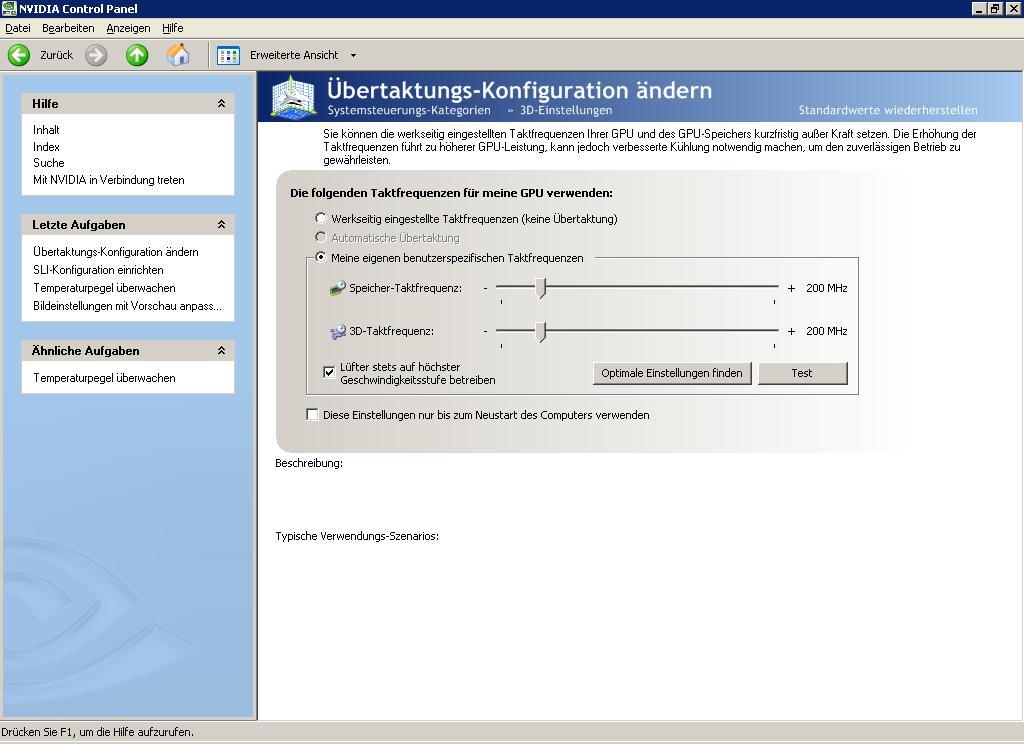Click the plus sign of Speicher-Taktfrequenz slider
The image size is (1024, 744).
coord(792,288)
